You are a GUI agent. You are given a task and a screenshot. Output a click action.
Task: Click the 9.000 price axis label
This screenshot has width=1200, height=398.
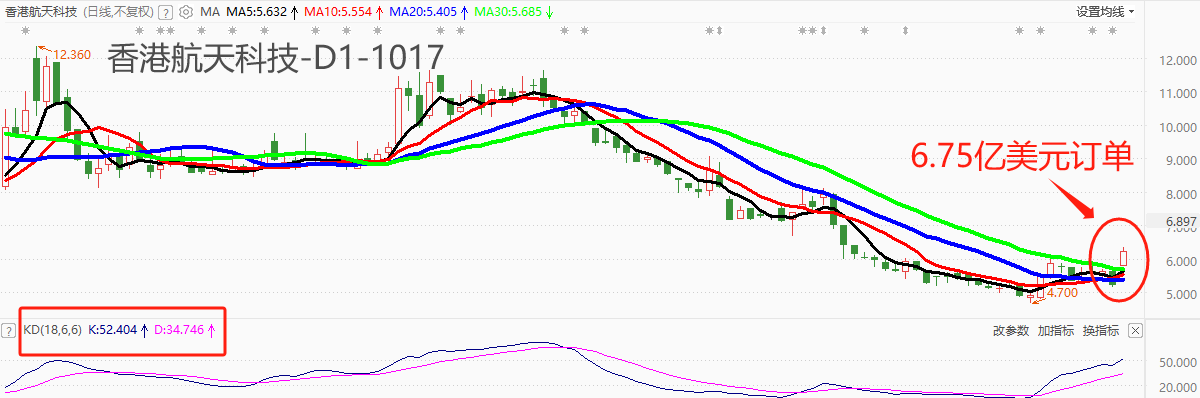[x=1181, y=160]
